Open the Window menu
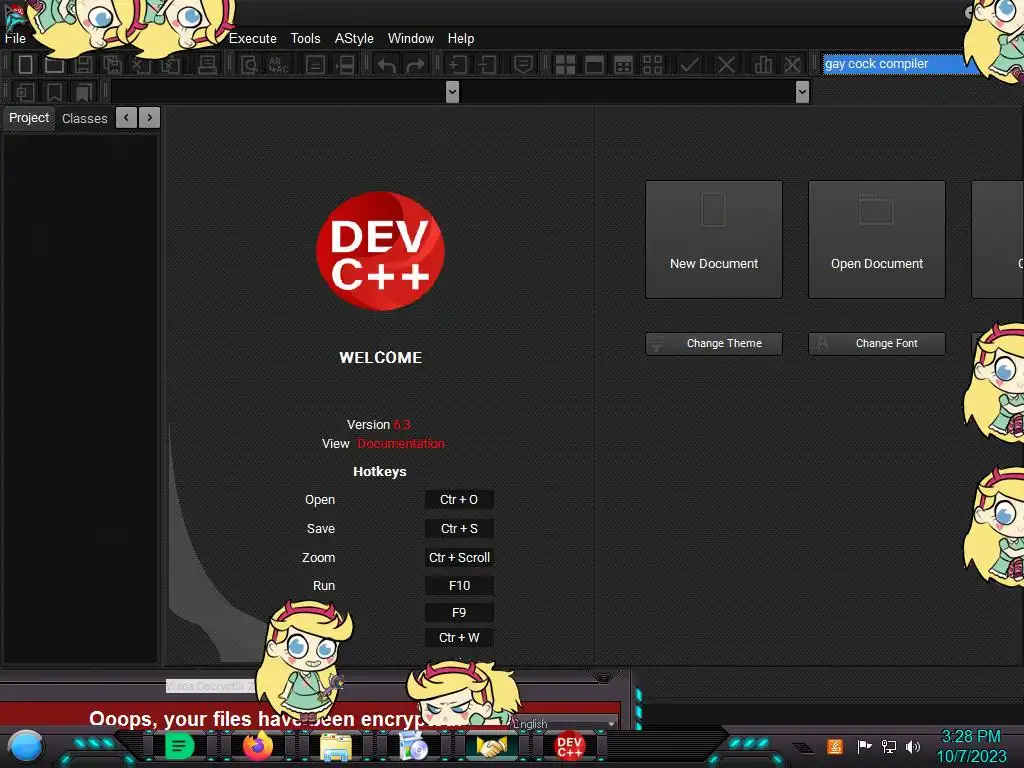Image resolution: width=1024 pixels, height=768 pixels. (x=411, y=39)
